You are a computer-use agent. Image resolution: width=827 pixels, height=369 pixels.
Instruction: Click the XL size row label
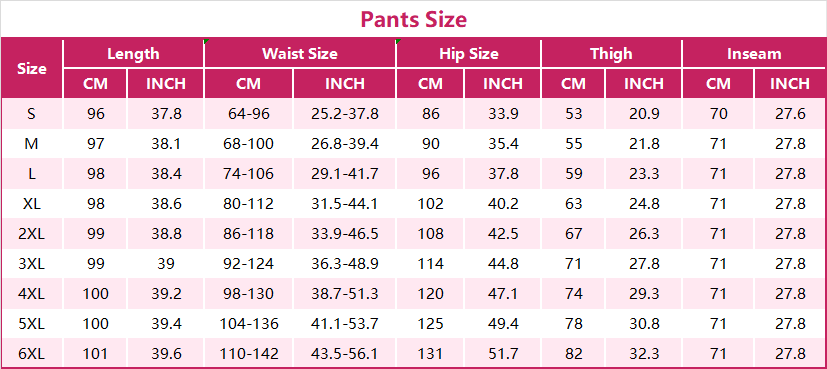(x=32, y=203)
